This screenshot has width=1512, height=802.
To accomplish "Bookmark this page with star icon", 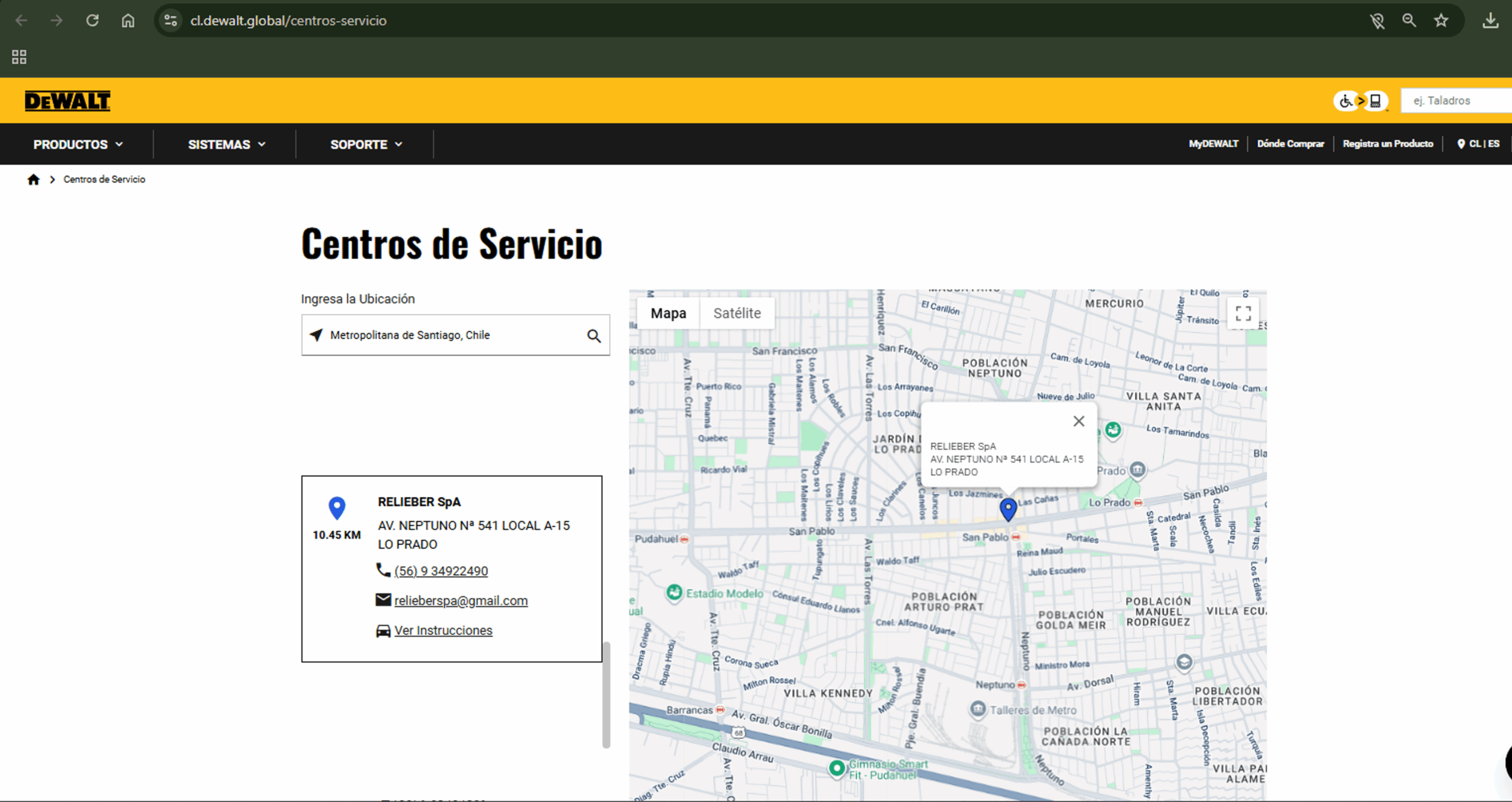I will [x=1441, y=21].
